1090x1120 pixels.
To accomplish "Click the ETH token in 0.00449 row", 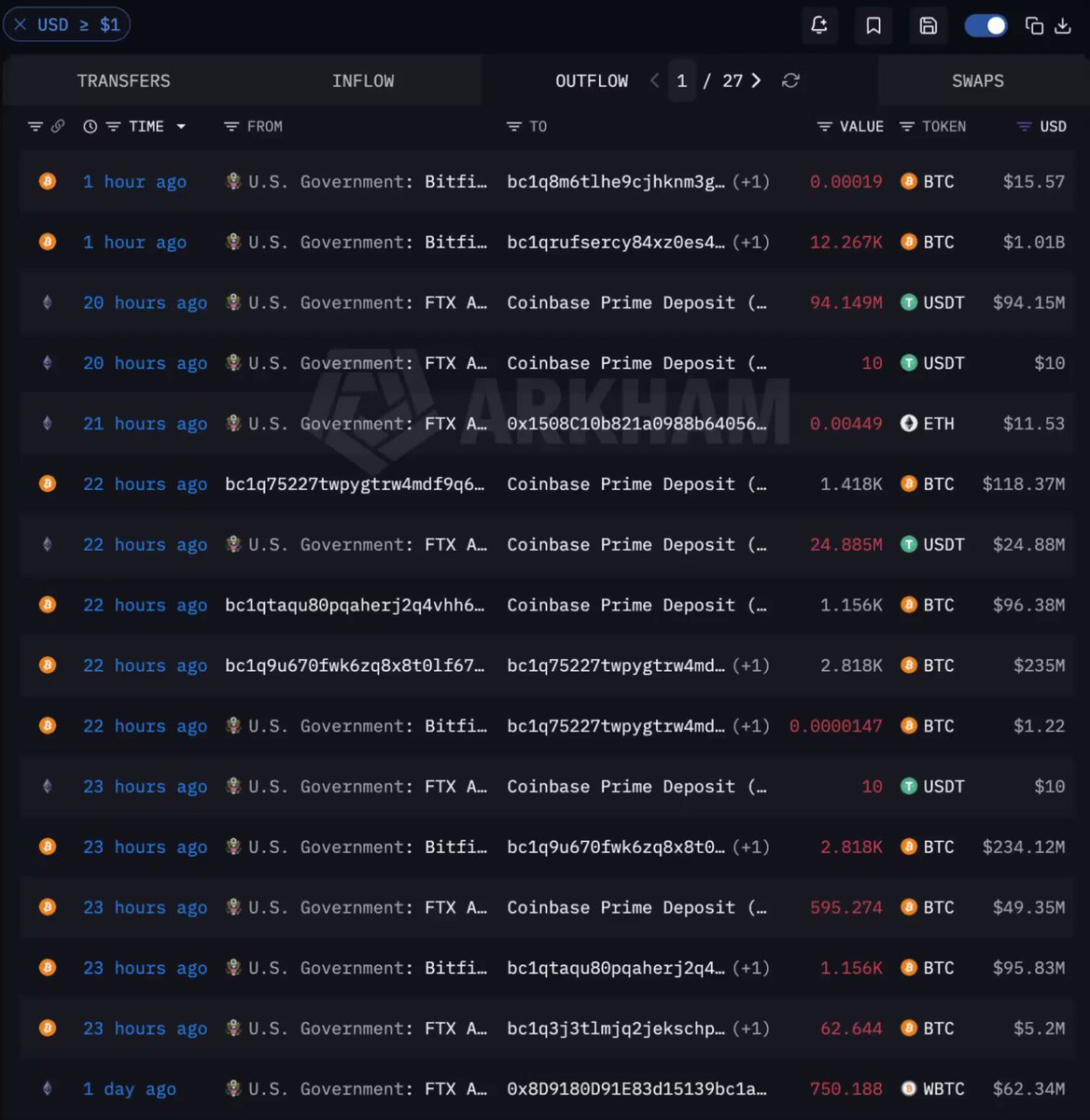I will 927,424.
